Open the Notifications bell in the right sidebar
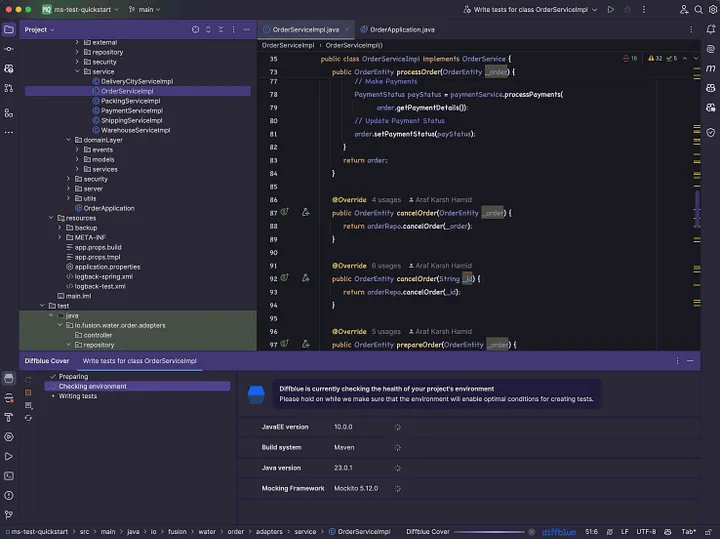 pos(710,30)
